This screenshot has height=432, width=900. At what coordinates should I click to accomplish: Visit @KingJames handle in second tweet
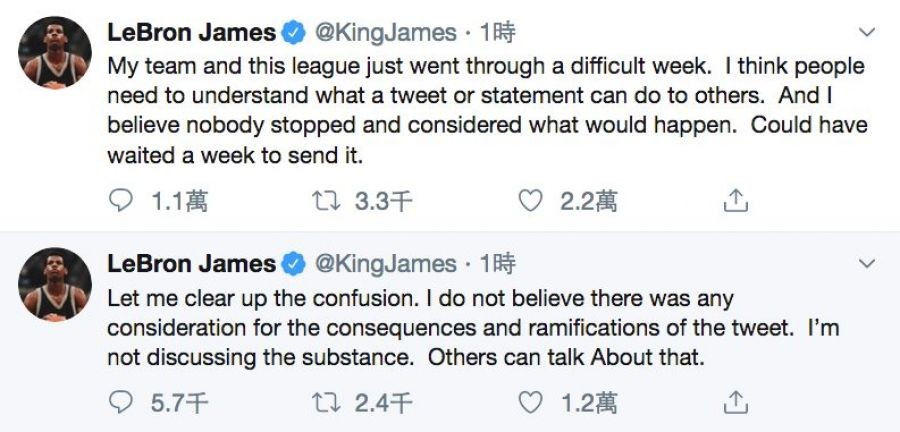tap(386, 264)
